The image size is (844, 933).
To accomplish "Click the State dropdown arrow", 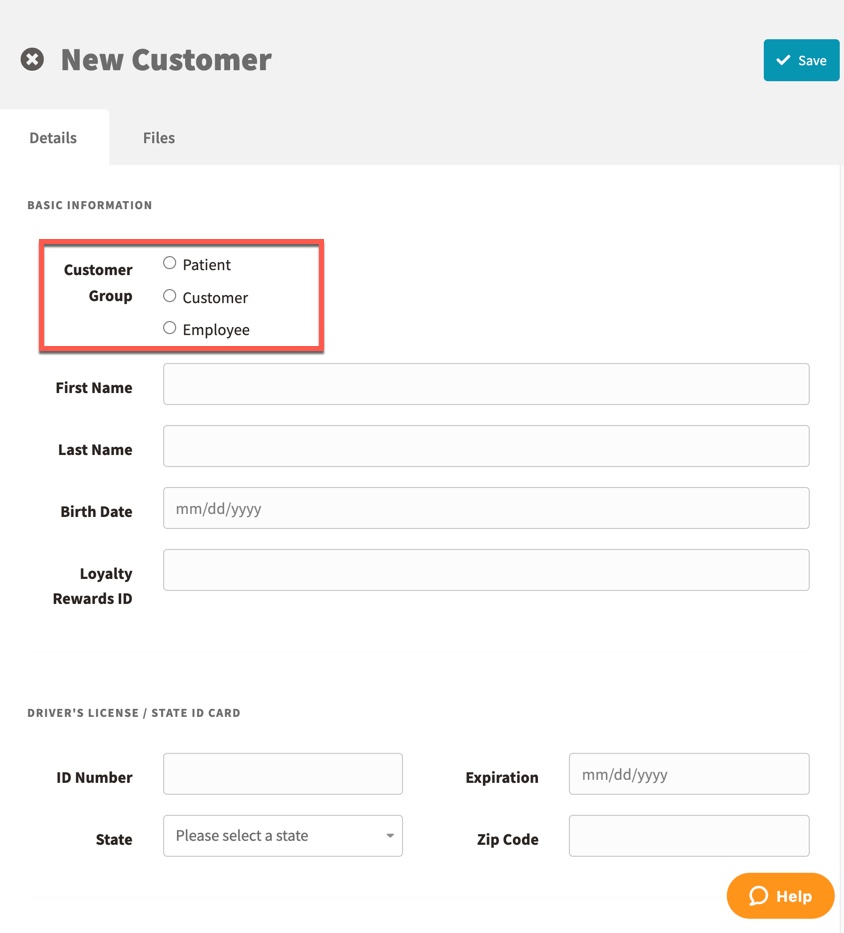I will 390,835.
